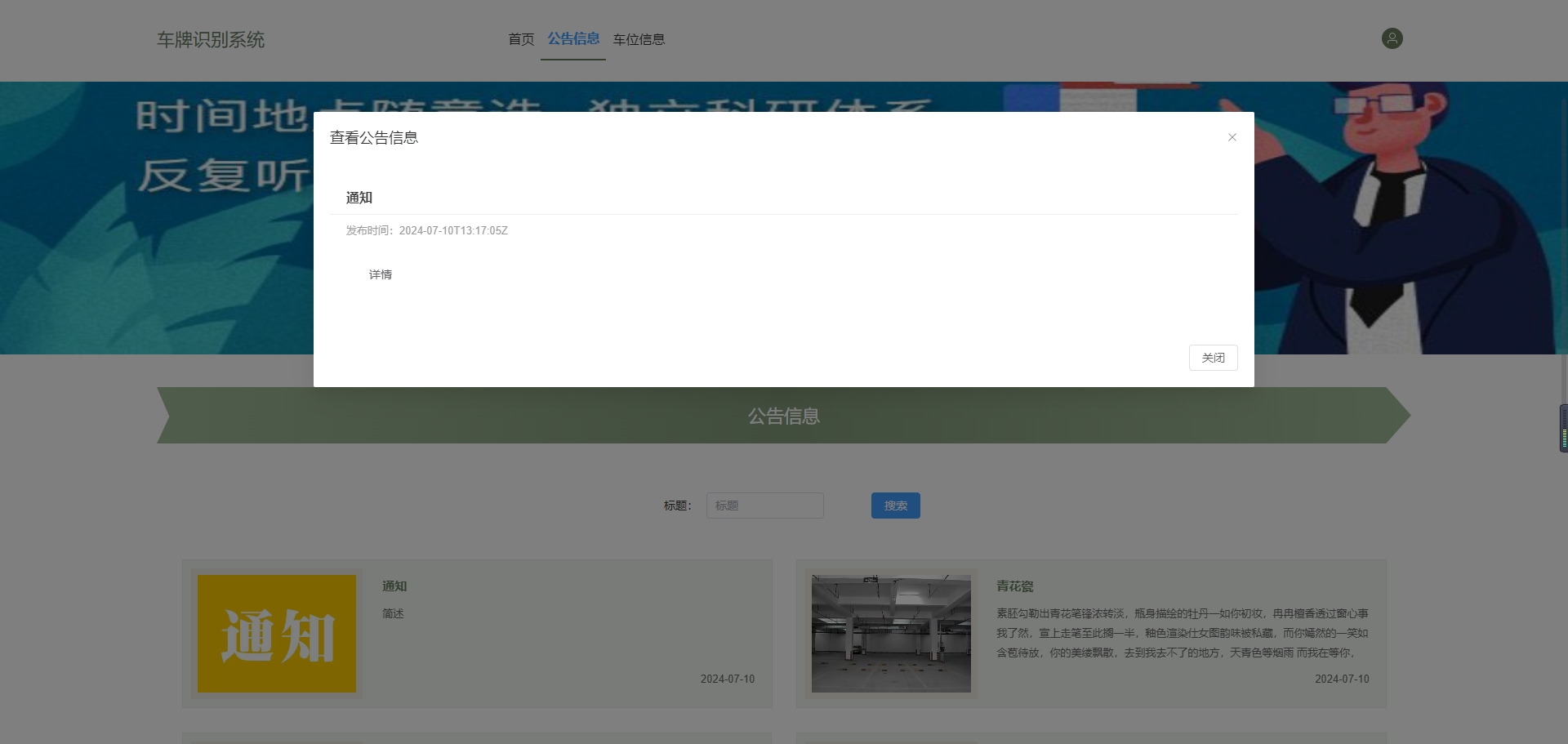
Task: Open the user avatar menu
Action: tap(1392, 38)
